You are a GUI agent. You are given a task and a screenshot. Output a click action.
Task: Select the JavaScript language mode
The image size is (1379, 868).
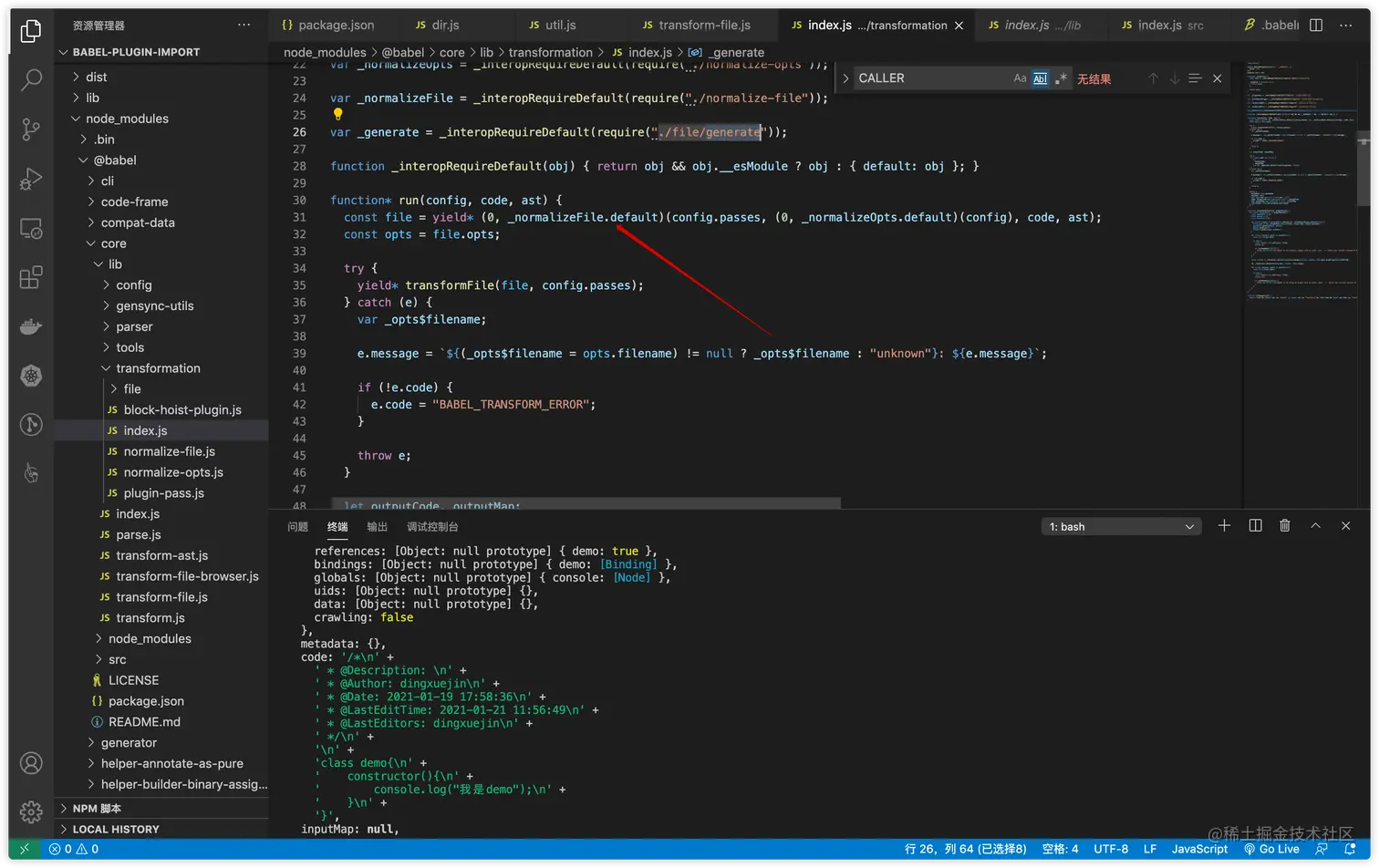coord(1199,849)
